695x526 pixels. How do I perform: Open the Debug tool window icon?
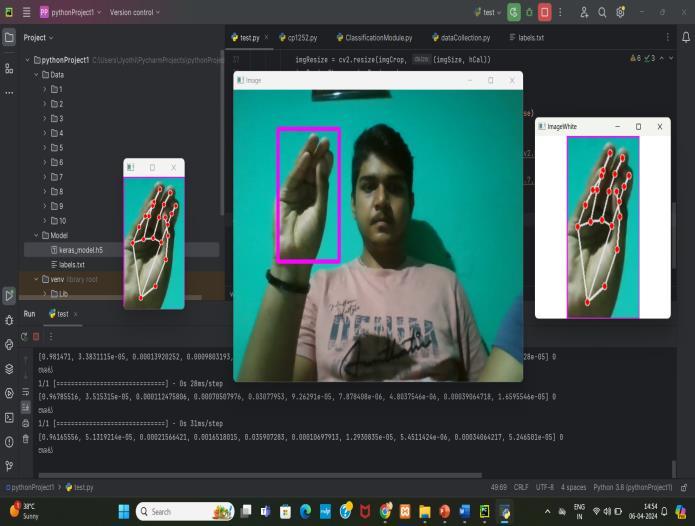9,320
